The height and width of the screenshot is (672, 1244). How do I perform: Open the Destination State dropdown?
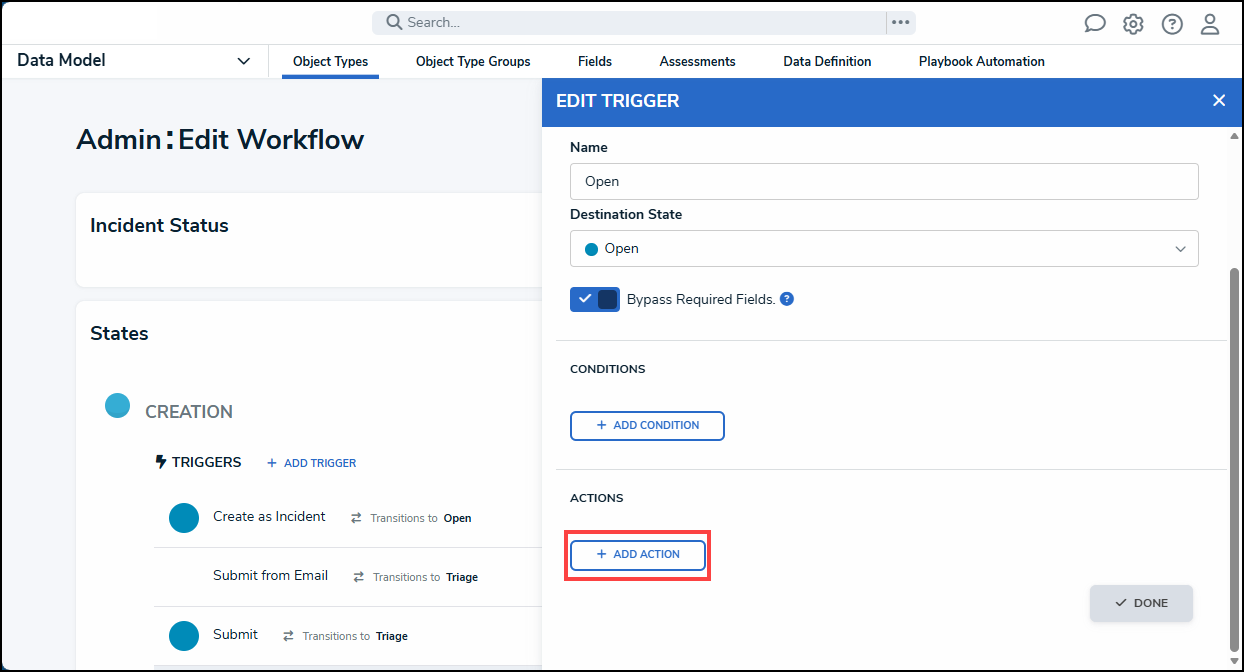click(884, 248)
